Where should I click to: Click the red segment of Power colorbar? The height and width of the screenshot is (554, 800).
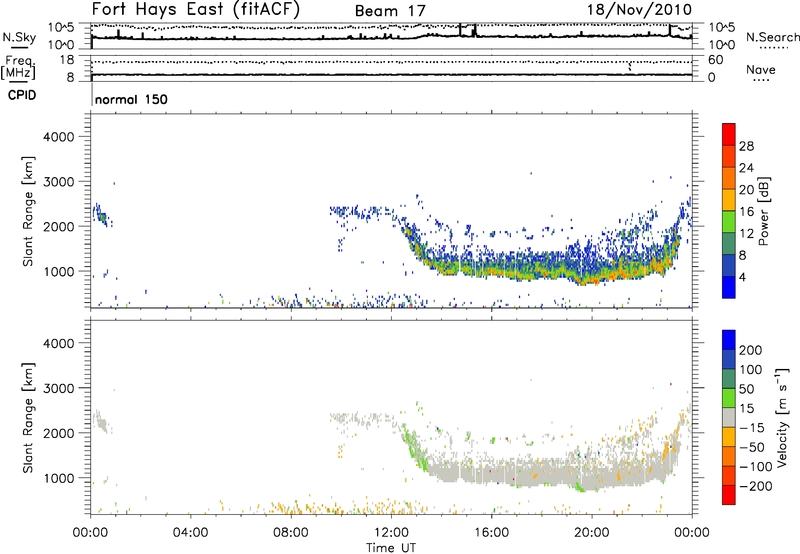click(729, 134)
